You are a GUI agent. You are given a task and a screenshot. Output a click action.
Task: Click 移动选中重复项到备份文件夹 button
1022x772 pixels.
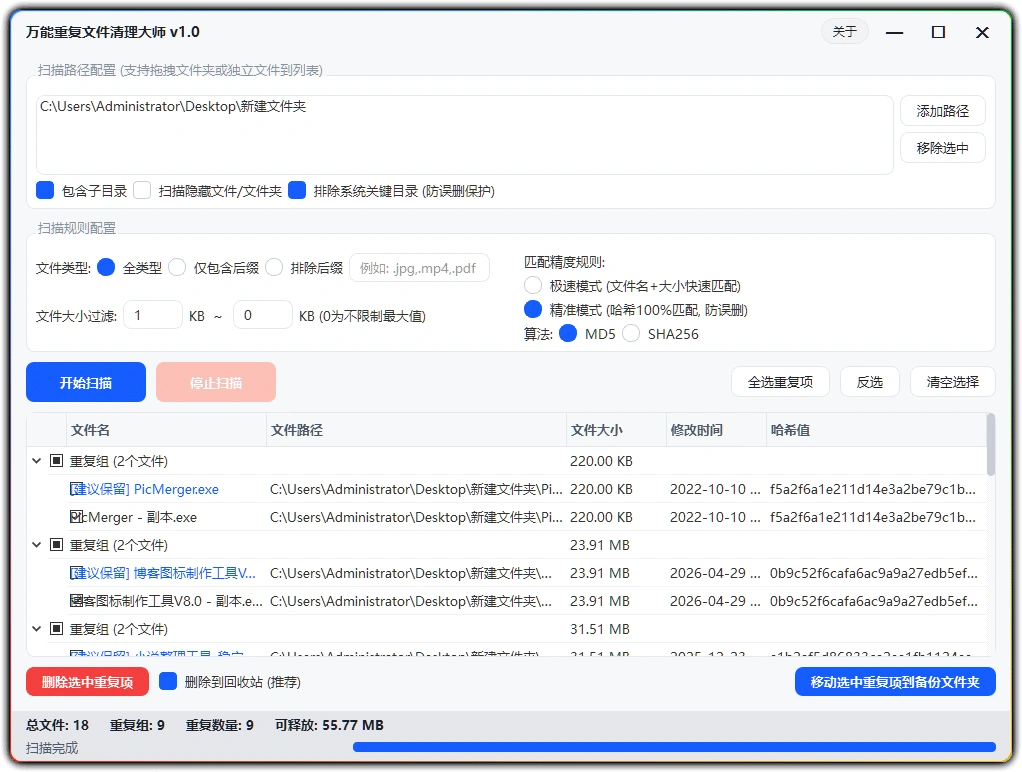(895, 682)
